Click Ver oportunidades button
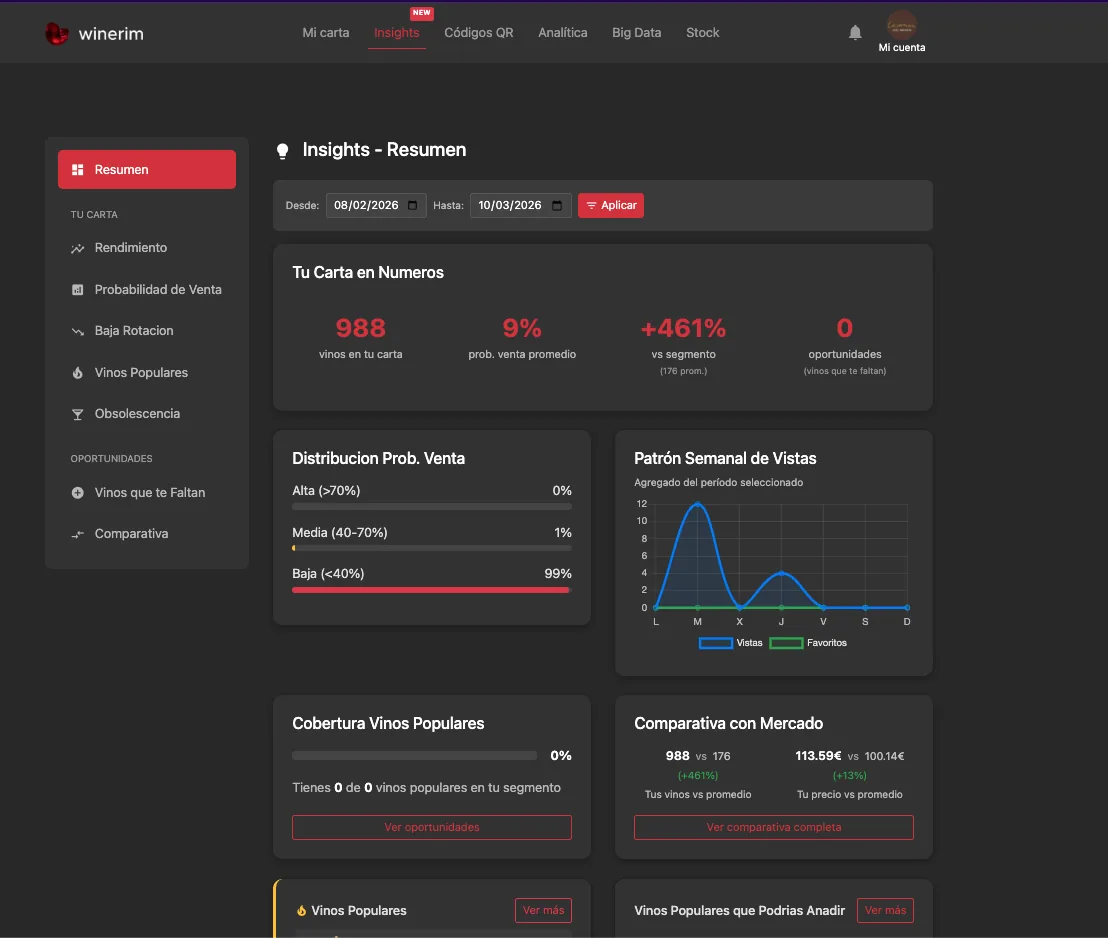 point(432,828)
